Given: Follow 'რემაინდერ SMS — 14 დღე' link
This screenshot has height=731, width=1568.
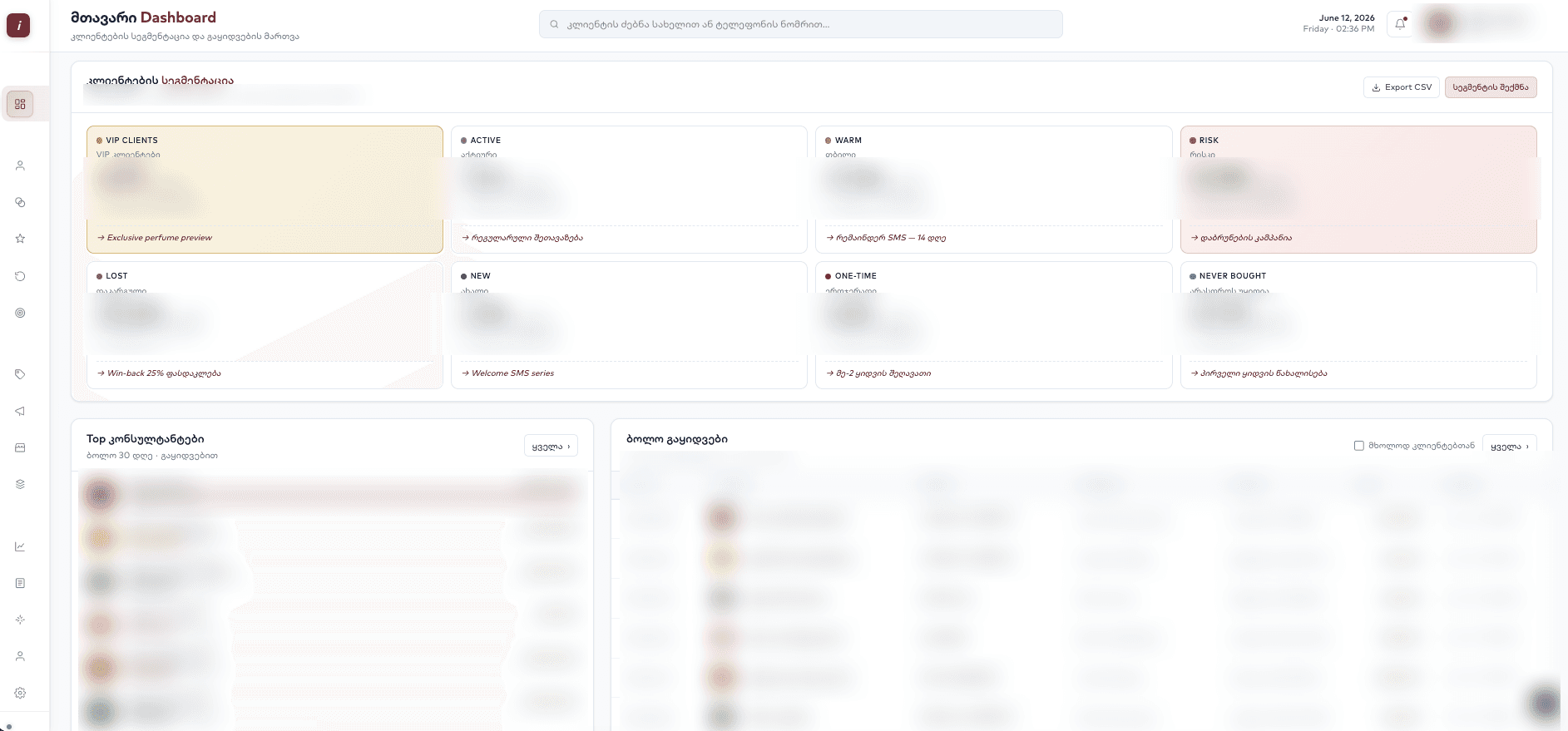Looking at the screenshot, I should 886,238.
